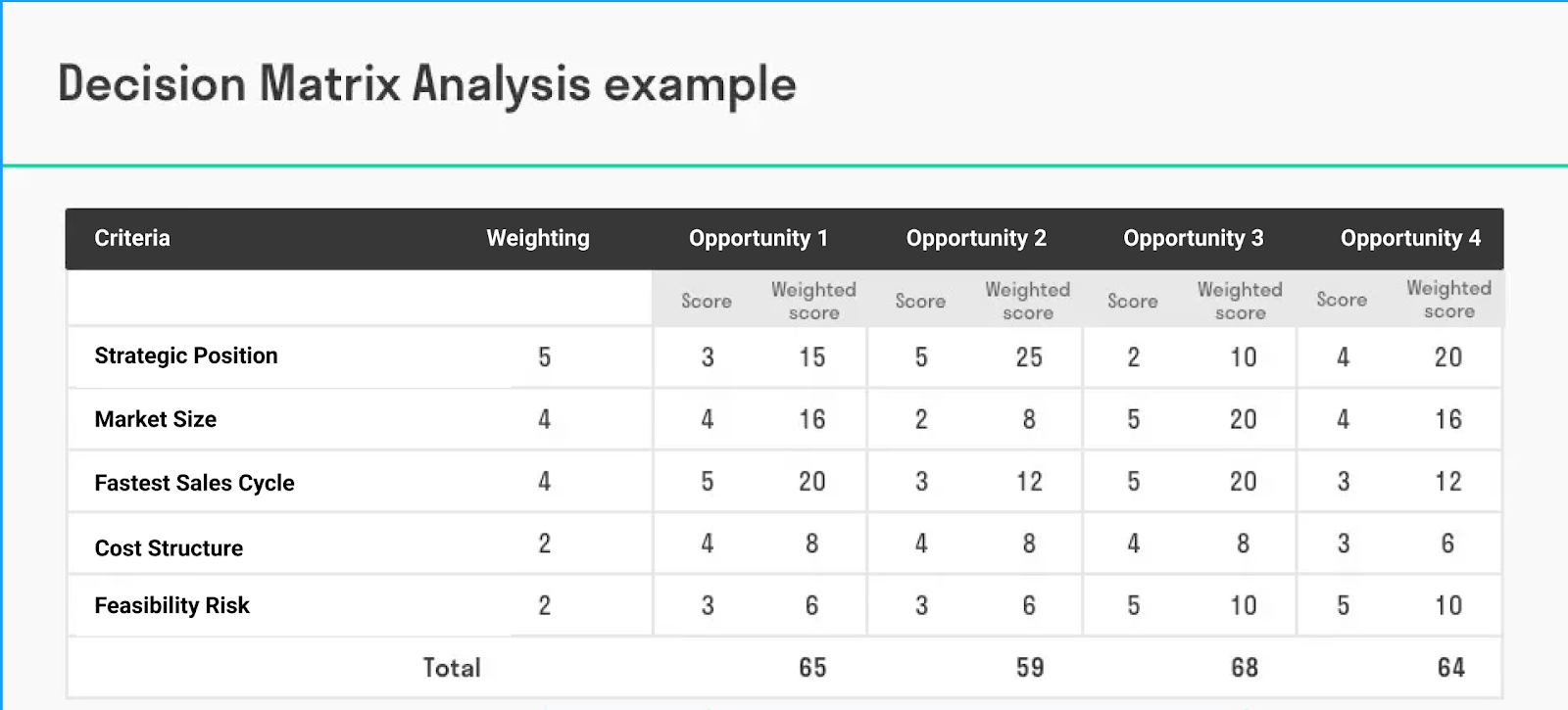Select the Criteria column header

click(132, 238)
